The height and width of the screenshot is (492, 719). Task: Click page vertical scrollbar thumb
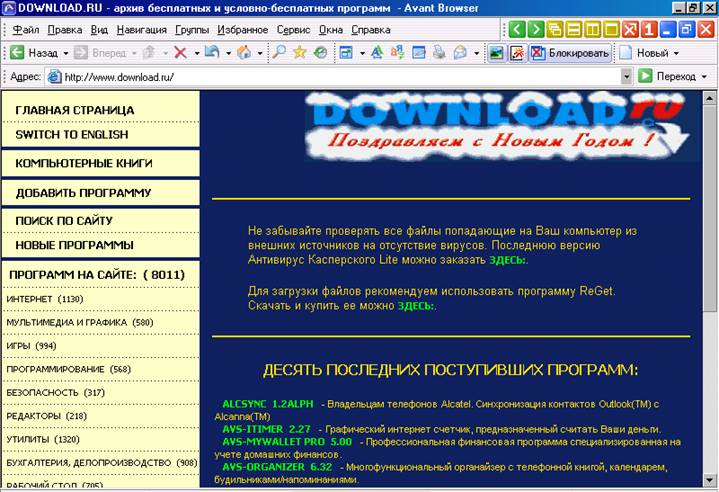click(710, 208)
